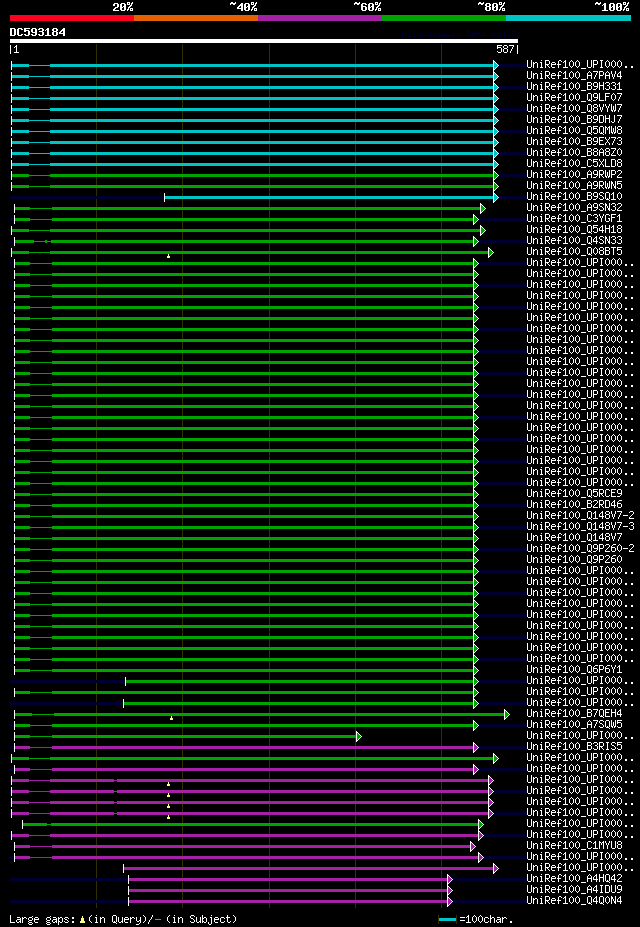Open the UniRef100_A4HQ42 hit label
640x927 pixels.
pyautogui.click(x=574, y=879)
